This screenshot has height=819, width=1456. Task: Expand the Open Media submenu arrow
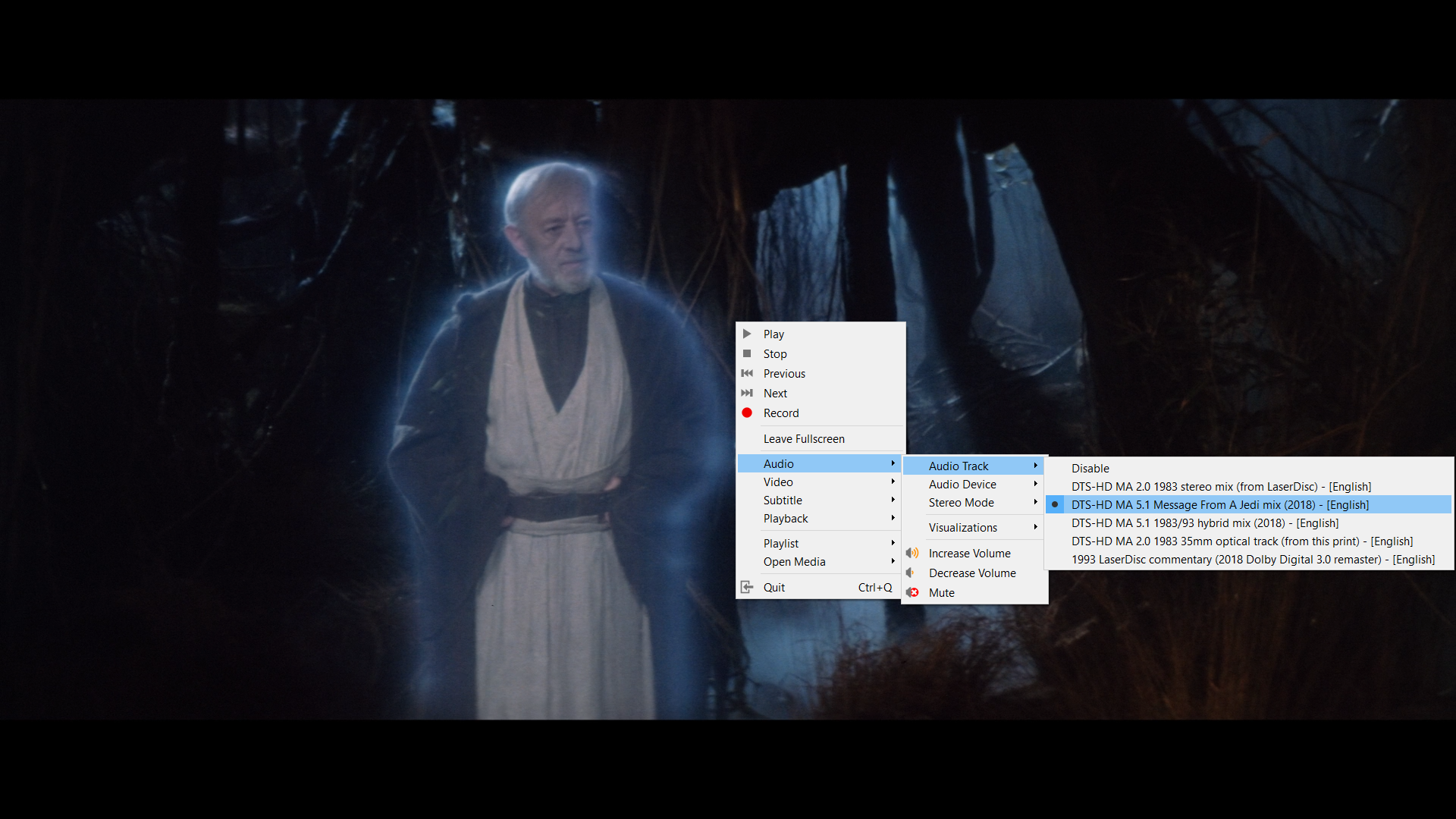(x=893, y=561)
